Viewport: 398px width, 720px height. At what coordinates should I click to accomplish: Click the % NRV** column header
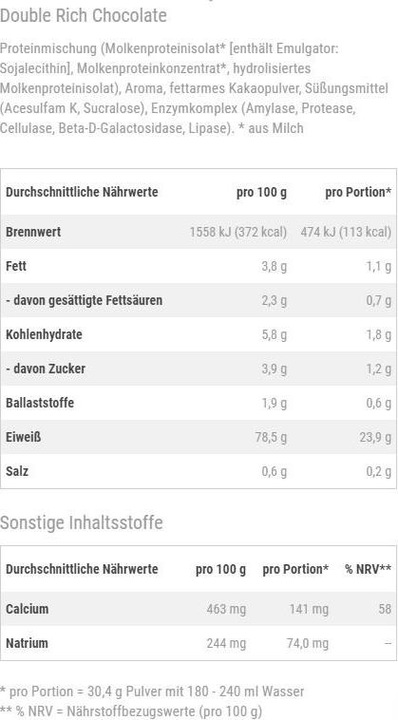coord(368,569)
